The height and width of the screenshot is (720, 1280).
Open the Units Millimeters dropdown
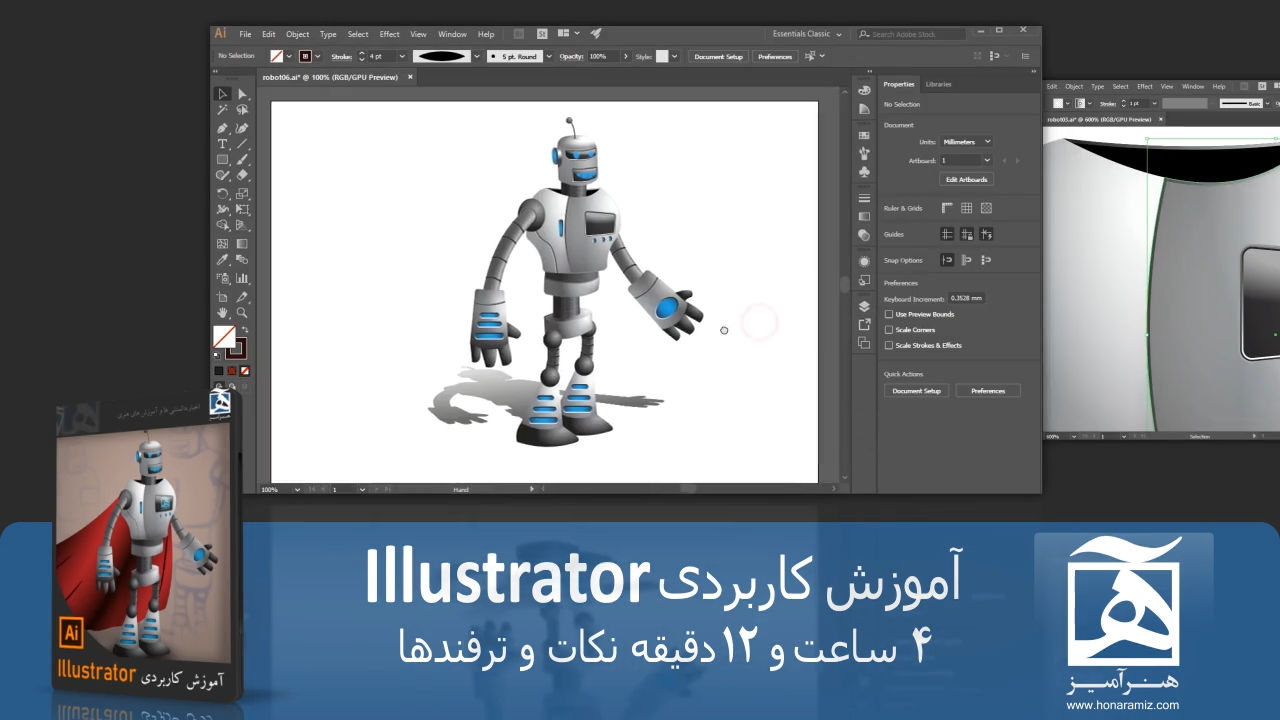[966, 142]
